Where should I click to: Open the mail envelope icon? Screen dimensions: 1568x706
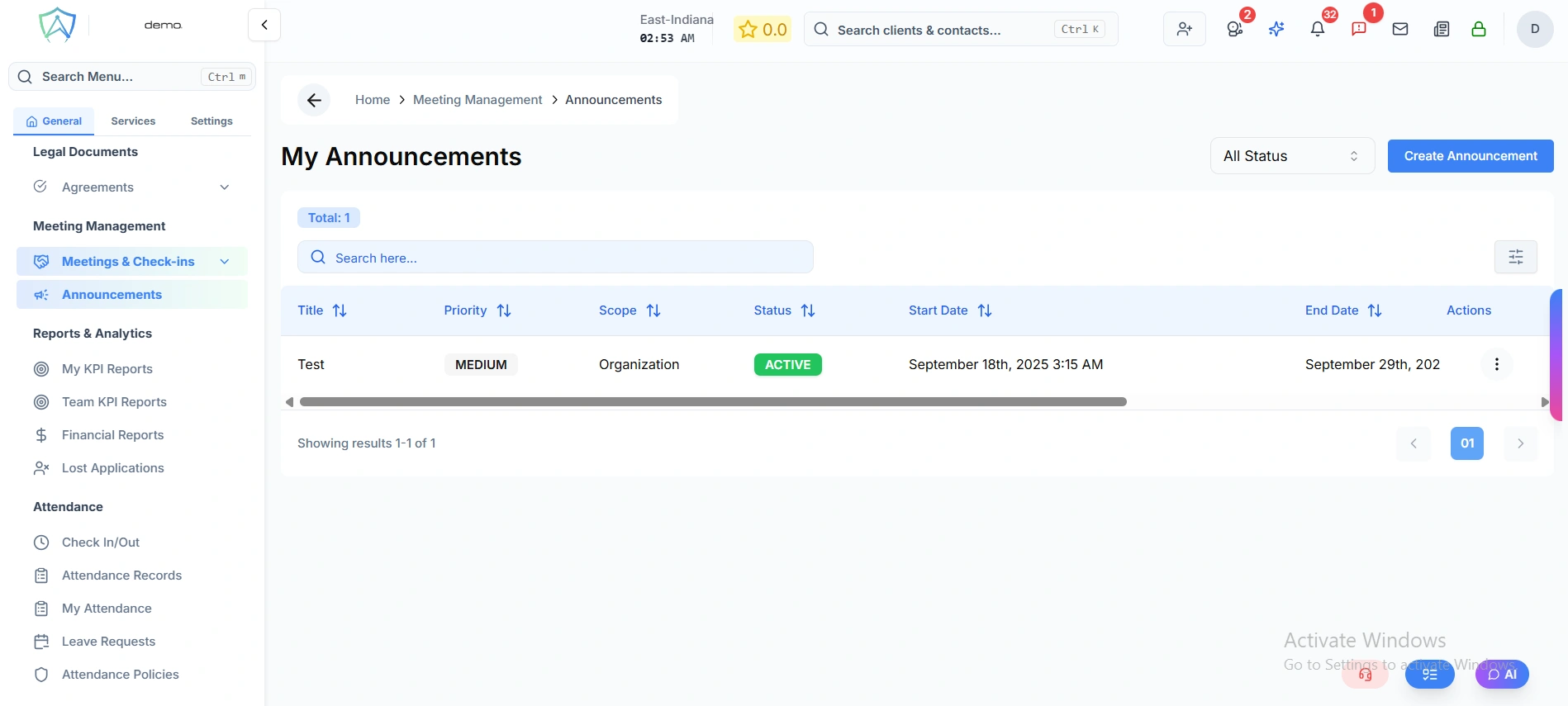(1399, 30)
